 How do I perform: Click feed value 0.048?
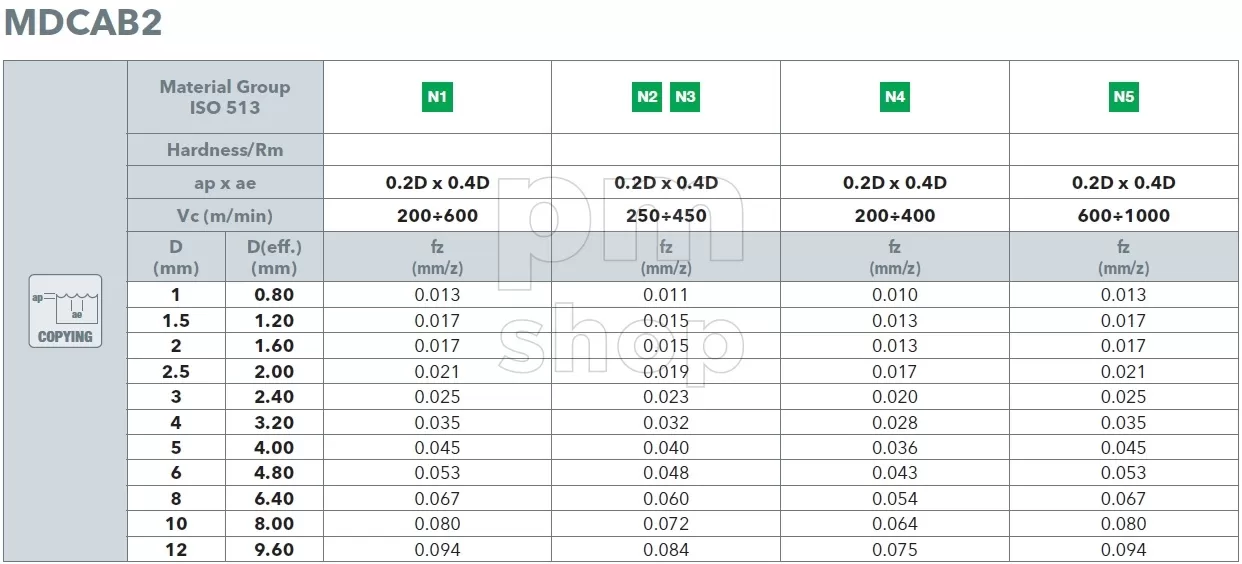pyautogui.click(x=666, y=473)
